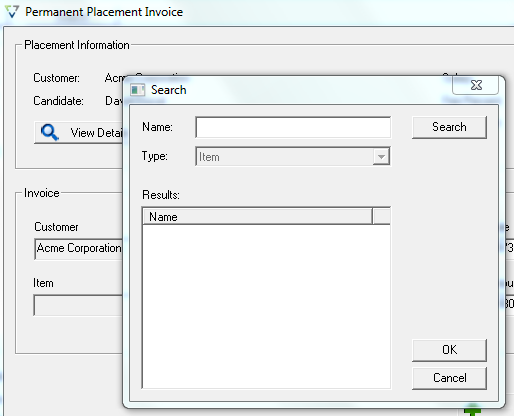Confirm the search with OK
The width and height of the screenshot is (514, 416).
point(449,350)
